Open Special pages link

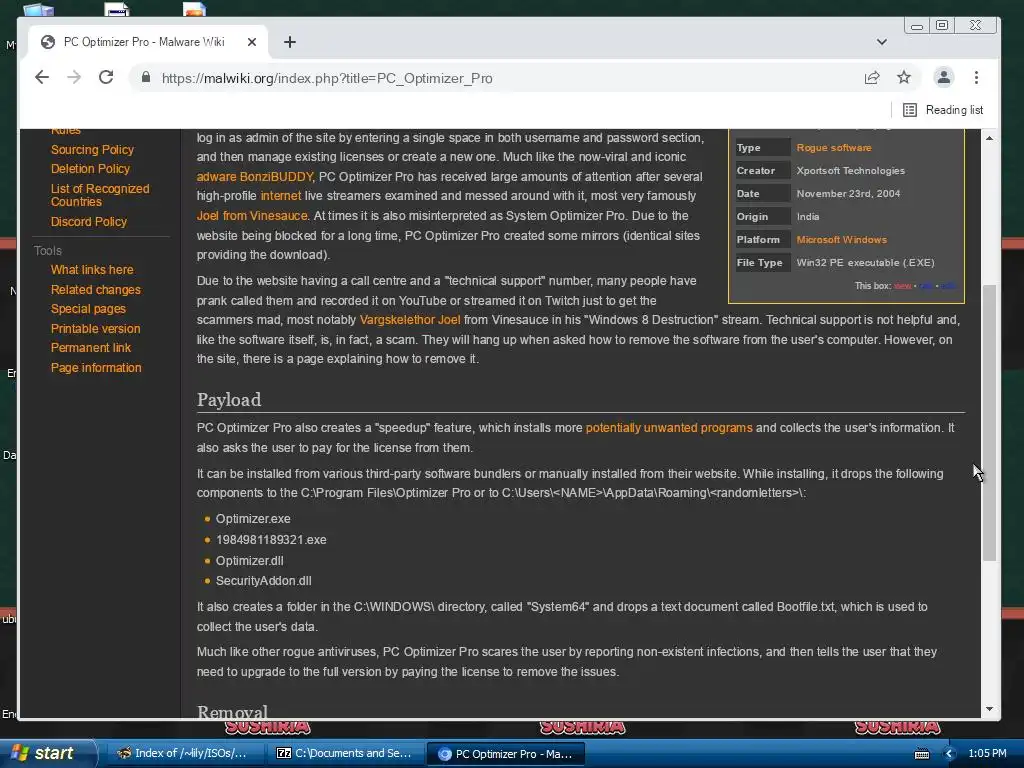88,309
